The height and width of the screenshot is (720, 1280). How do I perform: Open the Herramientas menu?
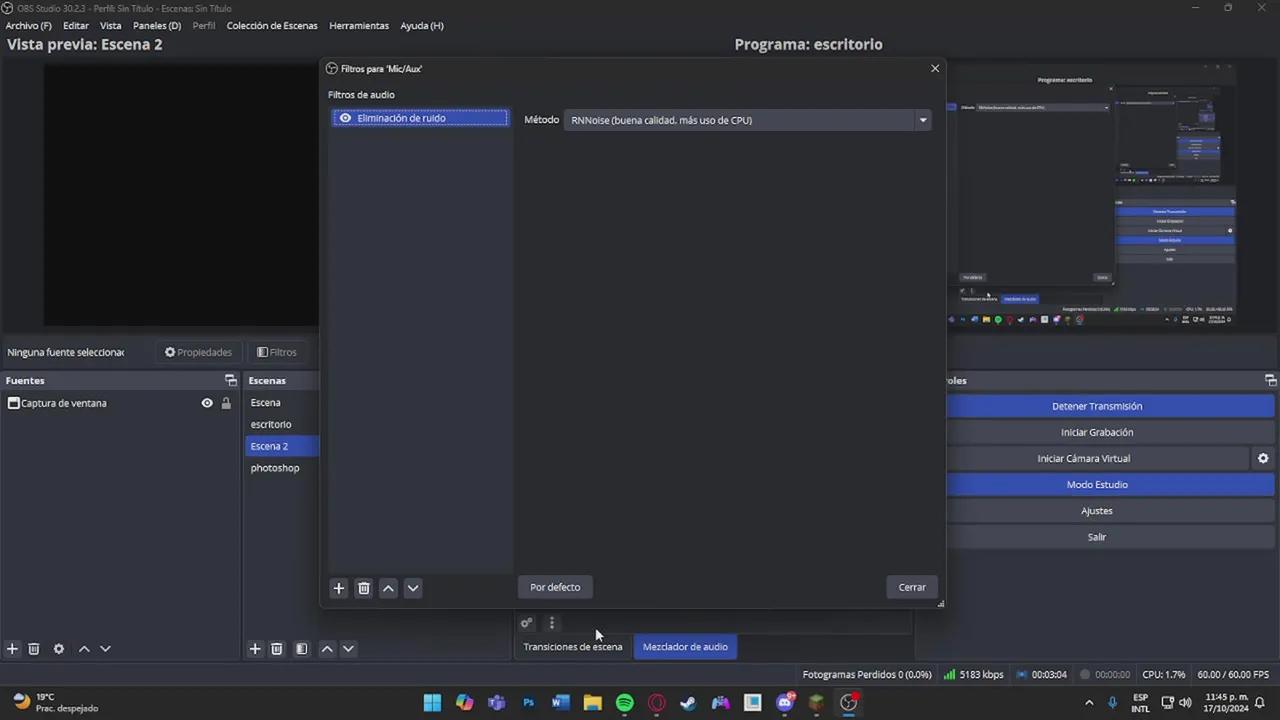358,25
